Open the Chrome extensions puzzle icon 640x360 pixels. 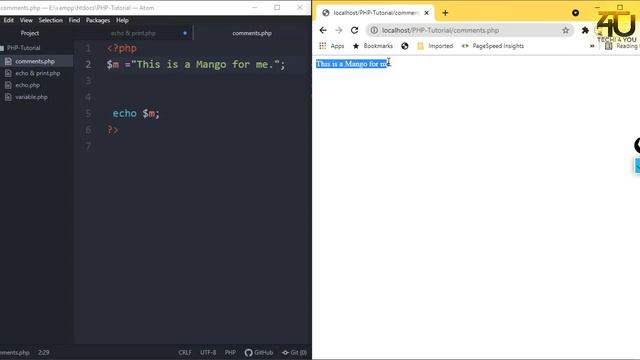tap(585, 30)
